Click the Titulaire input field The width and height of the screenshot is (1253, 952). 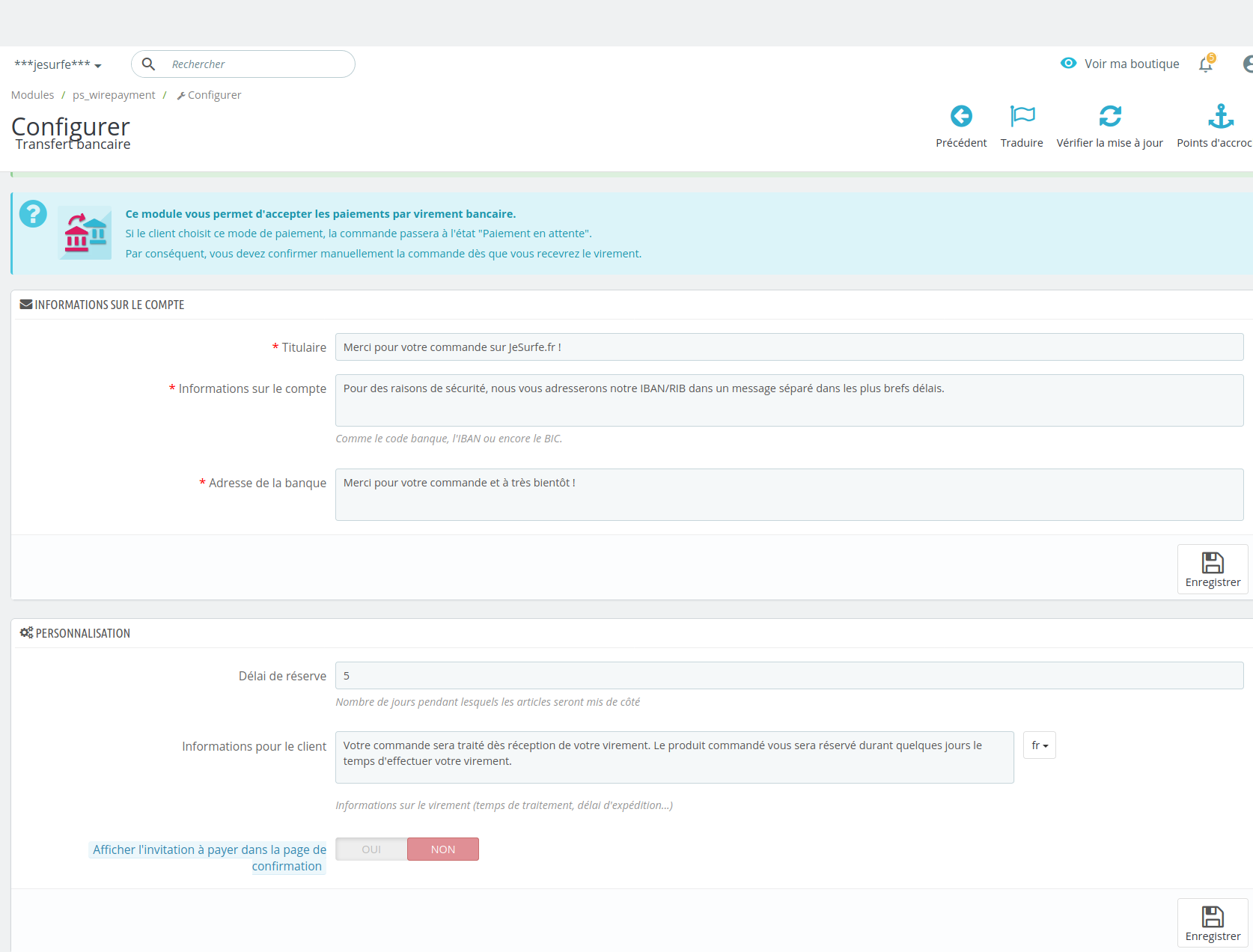click(789, 347)
